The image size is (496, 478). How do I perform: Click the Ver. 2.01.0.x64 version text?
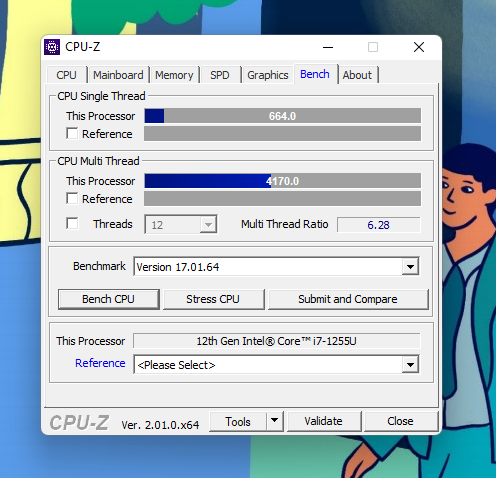[160, 425]
